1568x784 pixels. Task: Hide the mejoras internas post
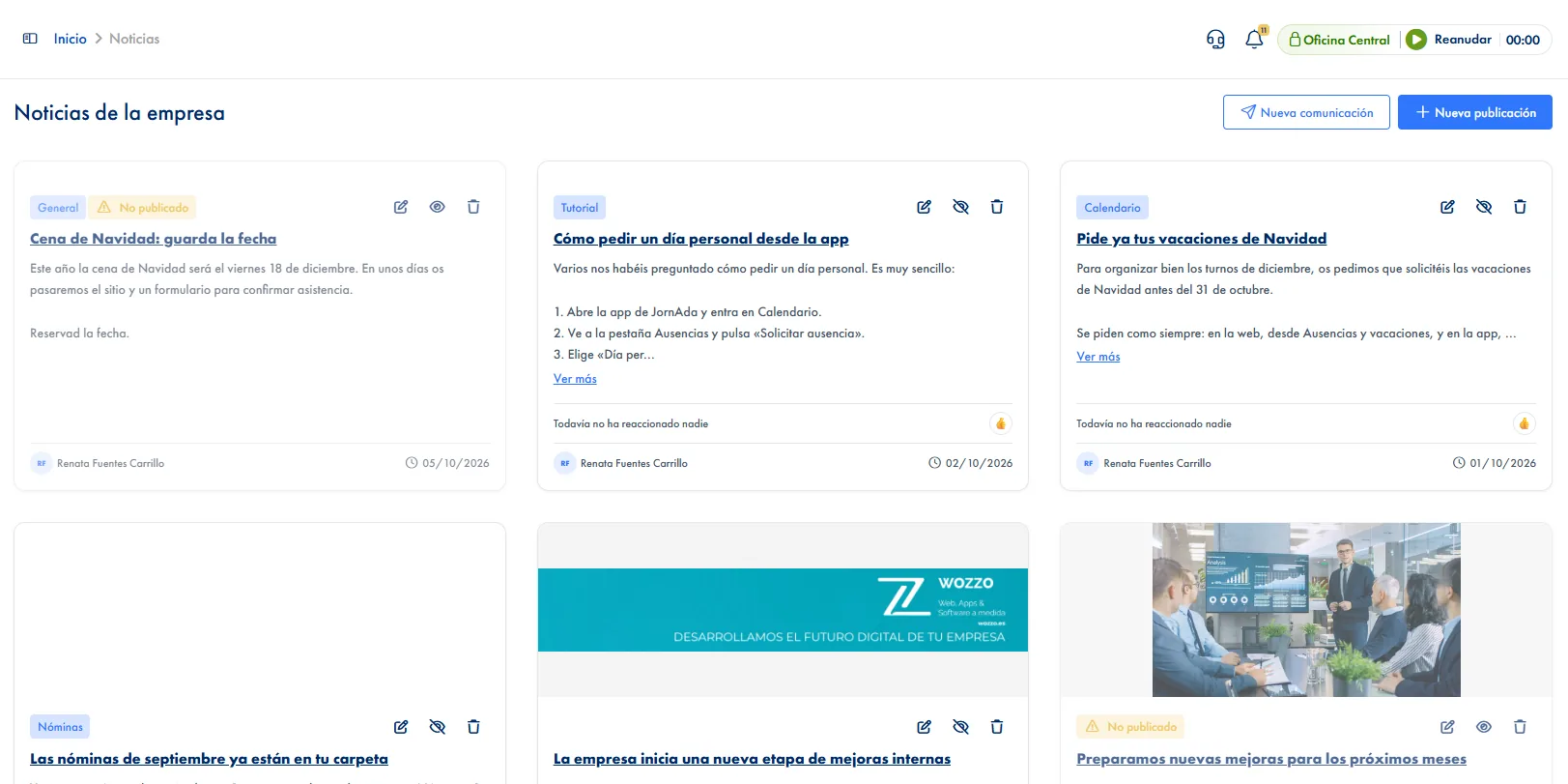pyautogui.click(x=960, y=727)
